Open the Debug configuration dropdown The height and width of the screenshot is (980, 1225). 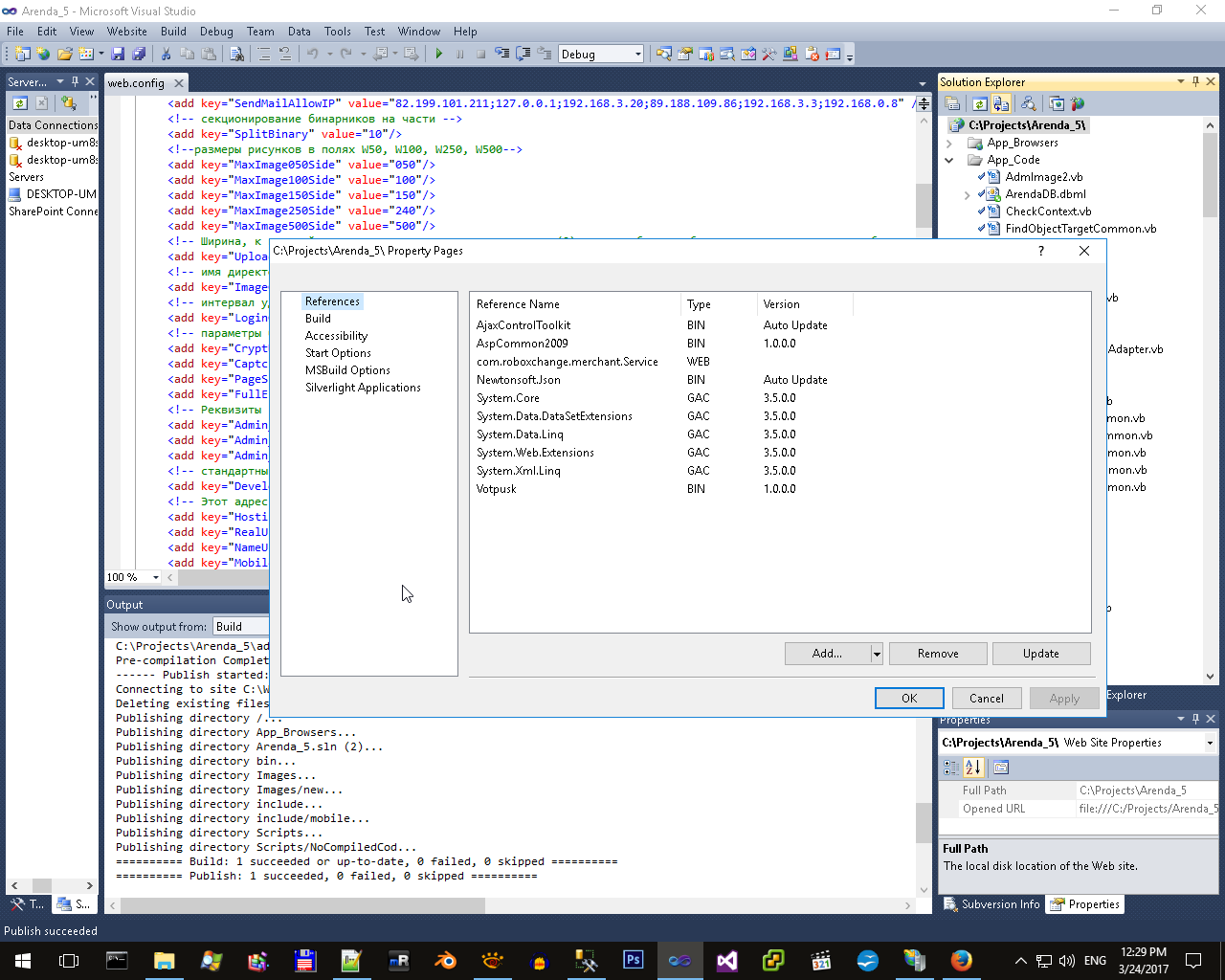[637, 55]
